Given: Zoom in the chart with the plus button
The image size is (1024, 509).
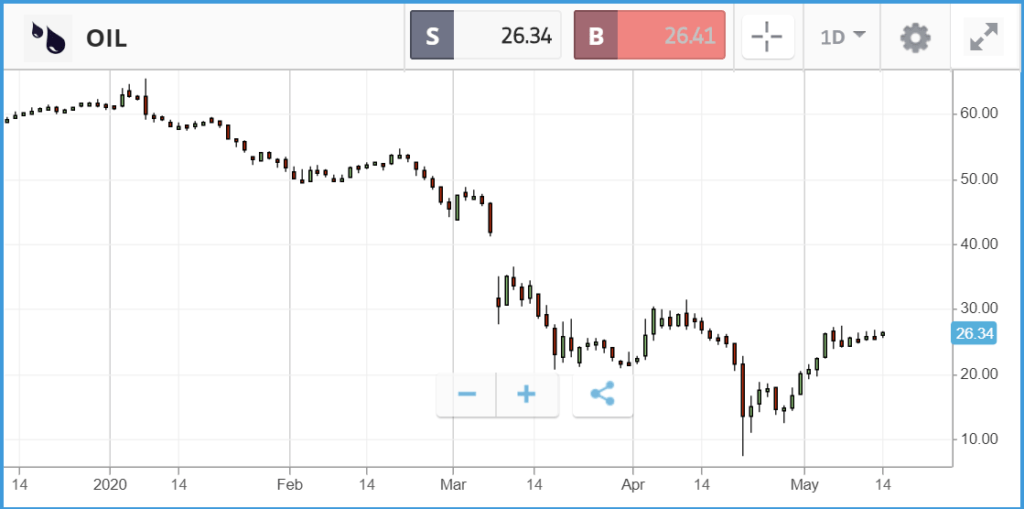Looking at the screenshot, I should pos(526,394).
